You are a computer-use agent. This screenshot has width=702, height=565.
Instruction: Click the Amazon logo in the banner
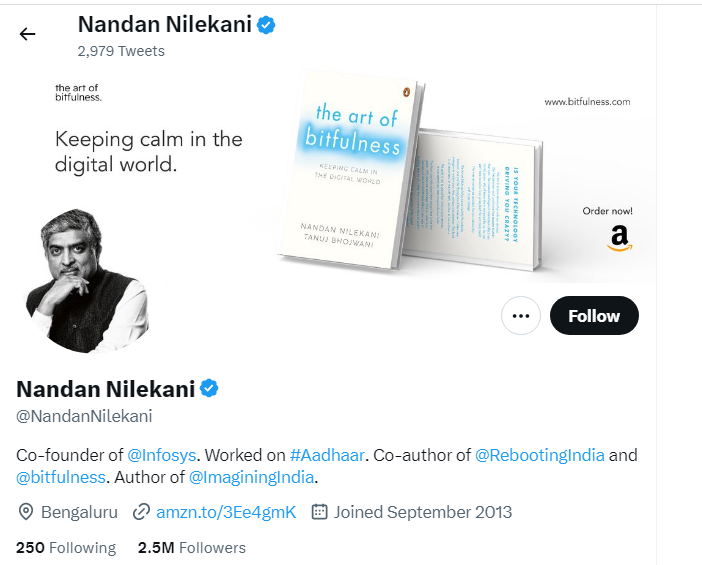[620, 238]
